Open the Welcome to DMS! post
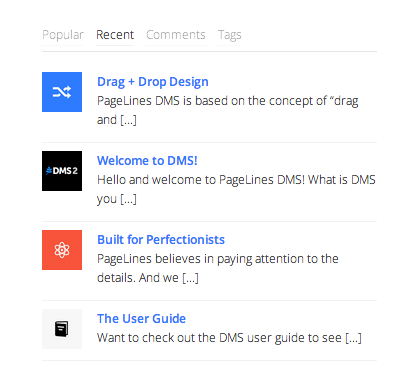This screenshot has width=400, height=380. (x=147, y=161)
